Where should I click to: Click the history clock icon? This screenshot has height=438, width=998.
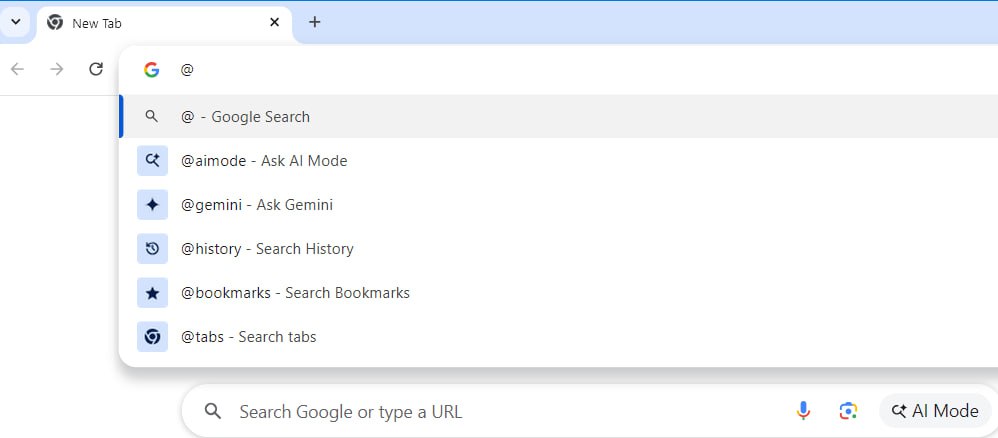pyautogui.click(x=152, y=249)
